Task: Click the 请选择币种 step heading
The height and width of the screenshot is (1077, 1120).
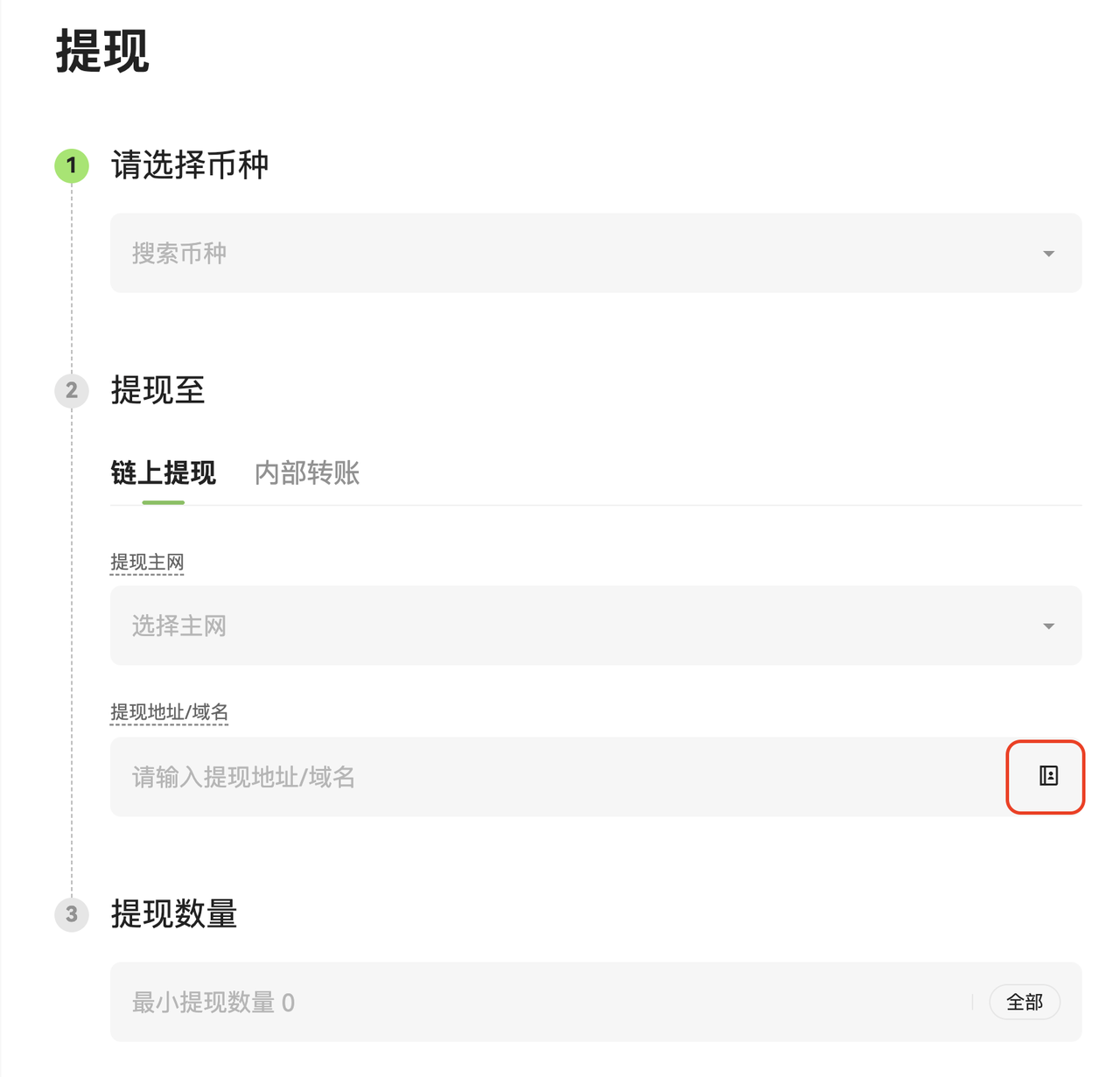Action: [x=190, y=165]
